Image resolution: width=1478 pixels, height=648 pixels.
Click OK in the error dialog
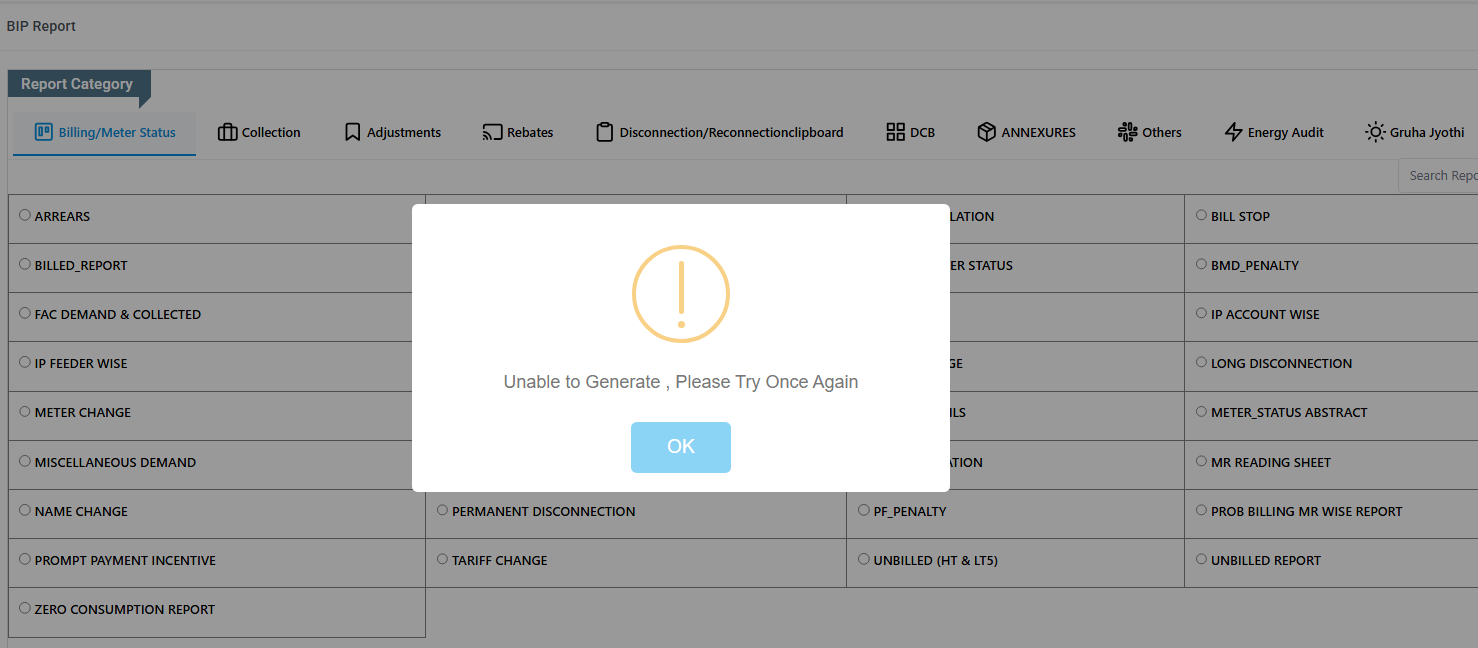tap(680, 447)
